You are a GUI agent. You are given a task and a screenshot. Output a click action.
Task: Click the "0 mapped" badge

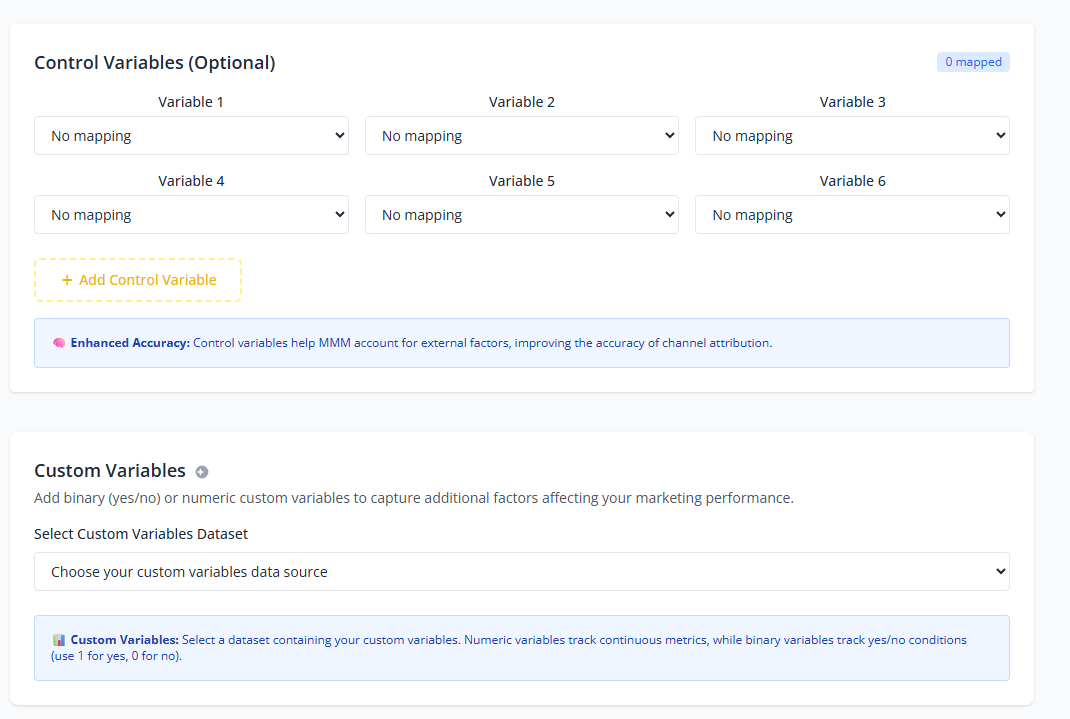(x=973, y=62)
